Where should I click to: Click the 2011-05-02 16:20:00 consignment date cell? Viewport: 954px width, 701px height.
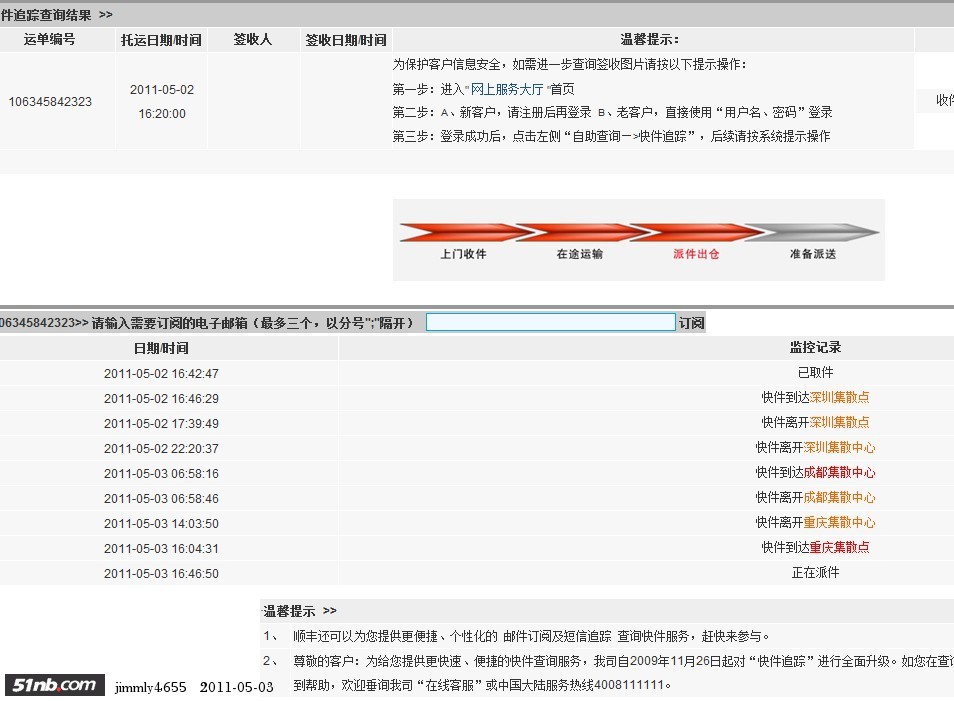click(x=162, y=102)
